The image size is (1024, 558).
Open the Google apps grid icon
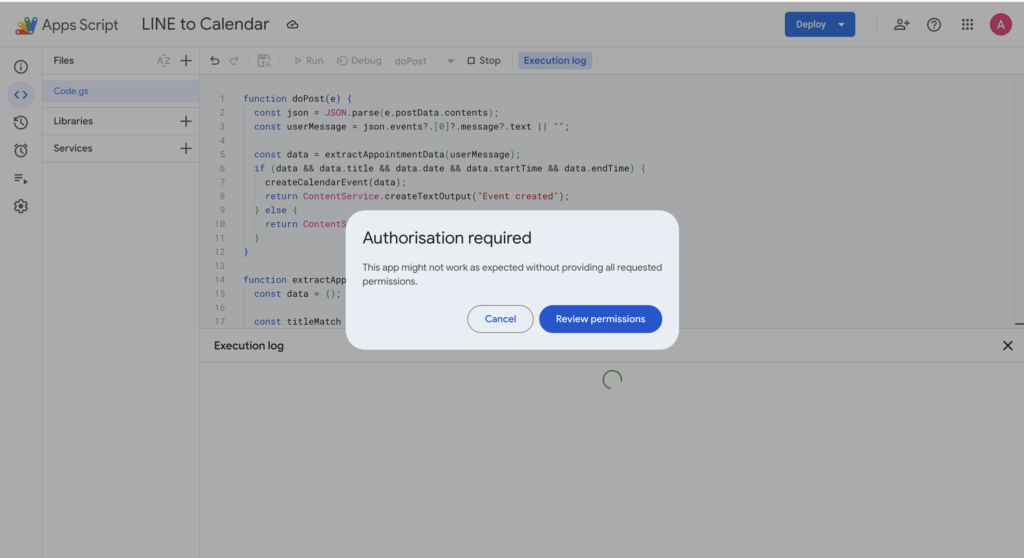tap(967, 25)
